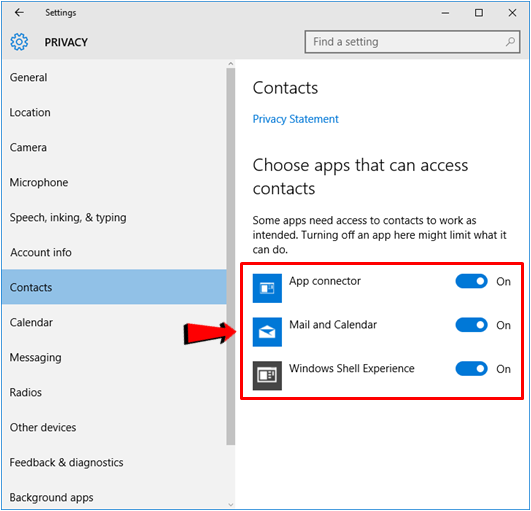Open Other devices settings

click(114, 427)
